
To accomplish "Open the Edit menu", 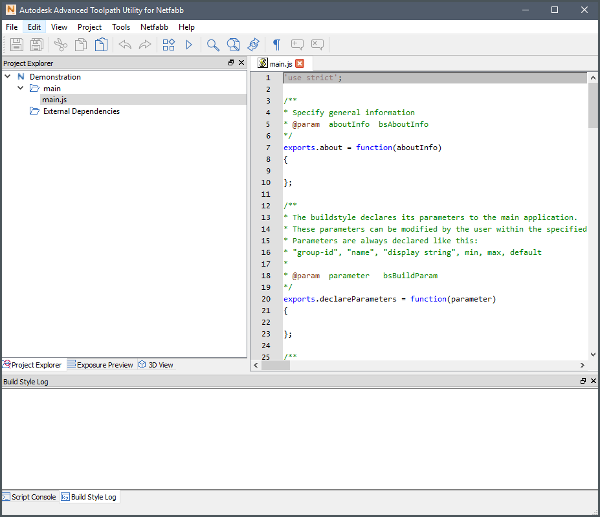I will (34, 27).
